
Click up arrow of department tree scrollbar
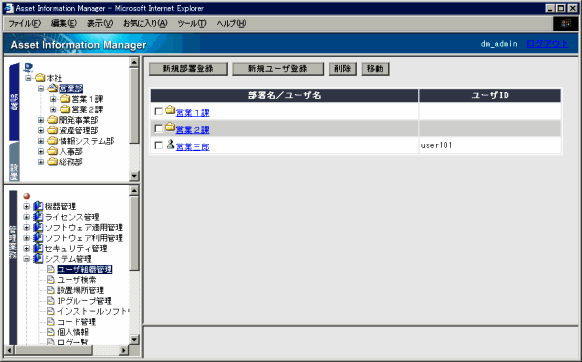[x=134, y=62]
